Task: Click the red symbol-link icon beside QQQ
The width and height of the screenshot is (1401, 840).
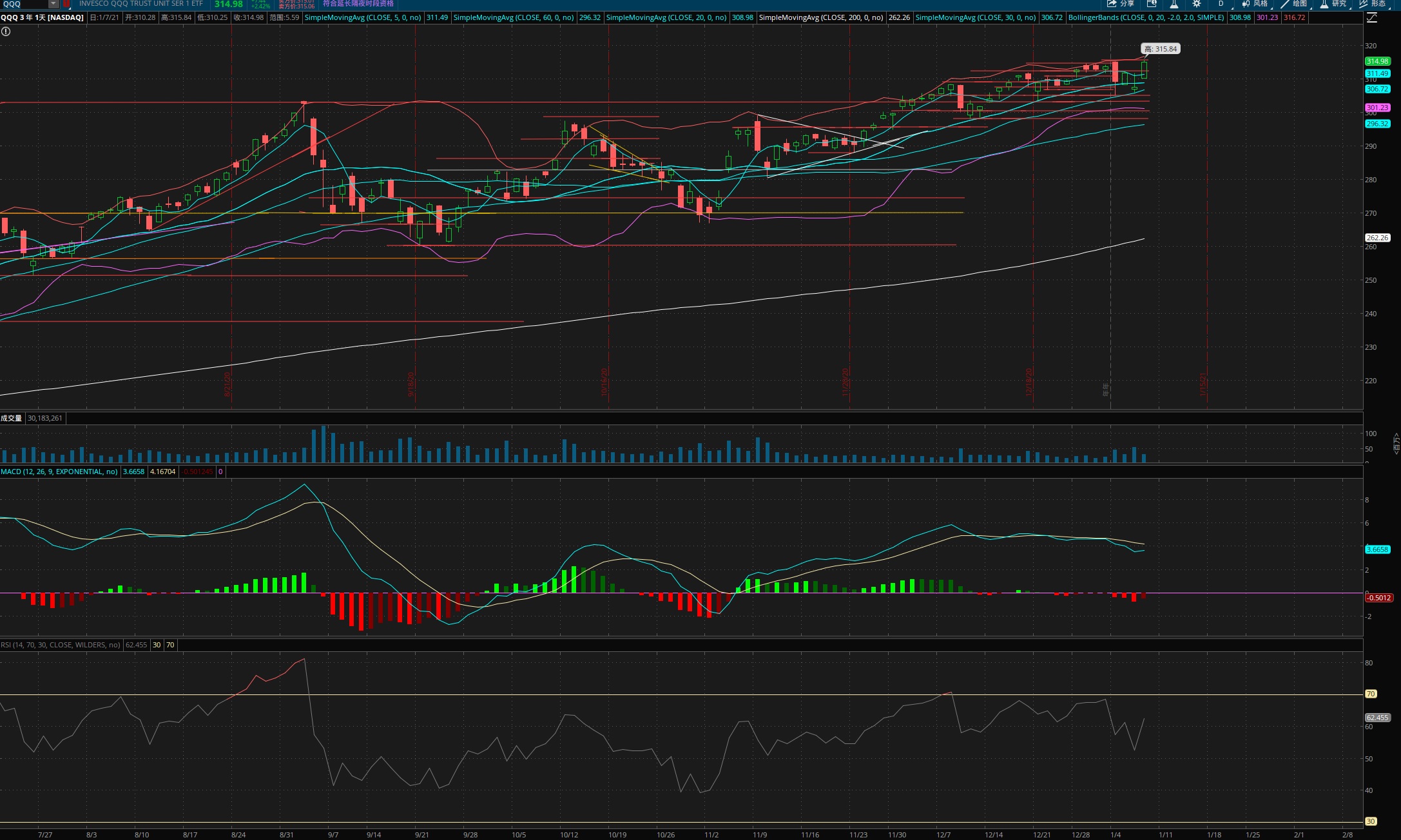Action: point(66,4)
